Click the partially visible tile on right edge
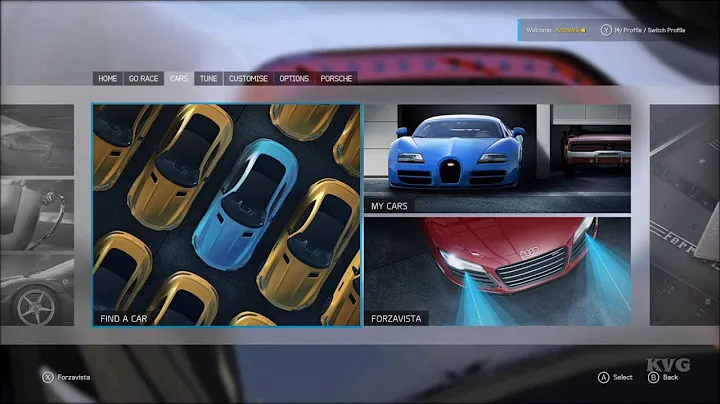The width and height of the screenshot is (720, 404). tap(684, 215)
